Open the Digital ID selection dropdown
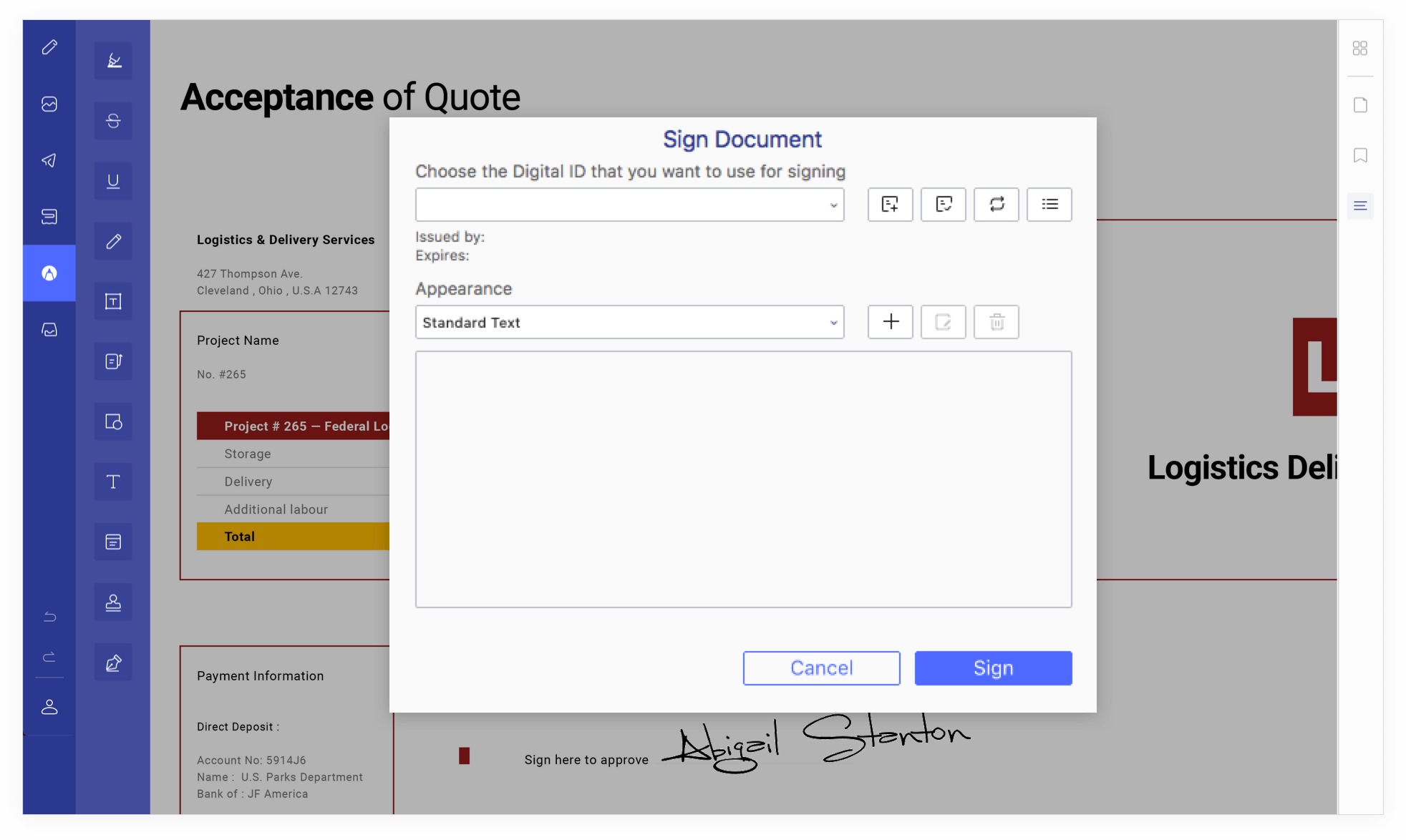 pyautogui.click(x=629, y=205)
